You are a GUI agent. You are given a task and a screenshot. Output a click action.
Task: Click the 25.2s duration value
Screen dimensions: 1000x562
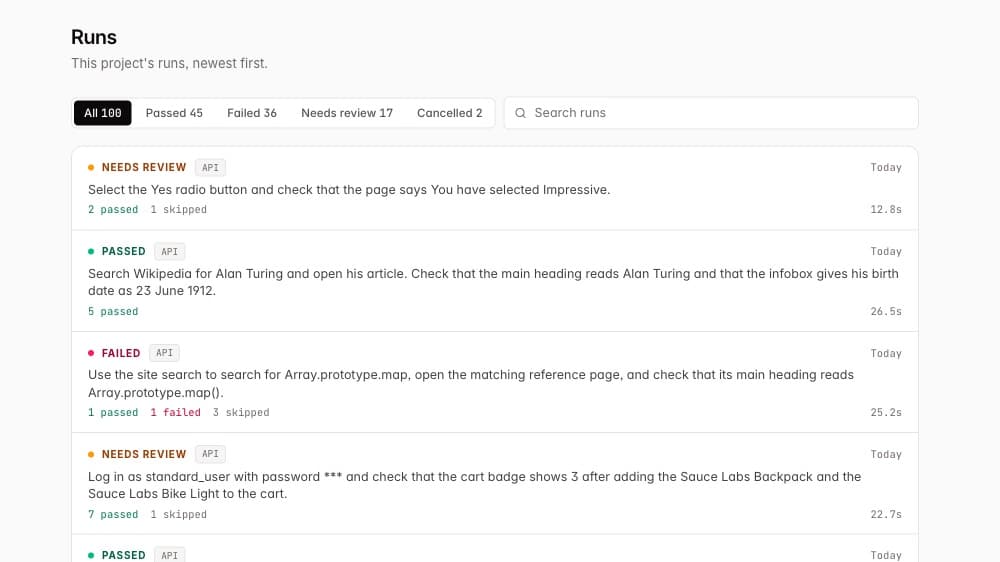pos(886,412)
